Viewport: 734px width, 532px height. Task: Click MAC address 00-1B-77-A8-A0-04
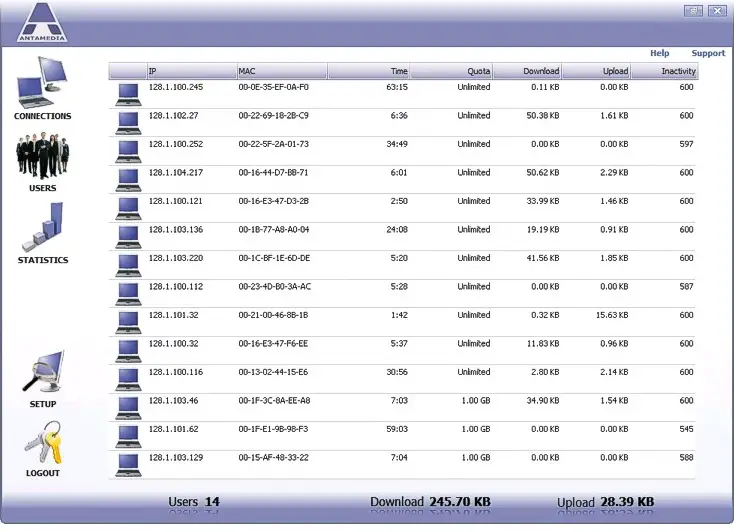pyautogui.click(x=274, y=230)
